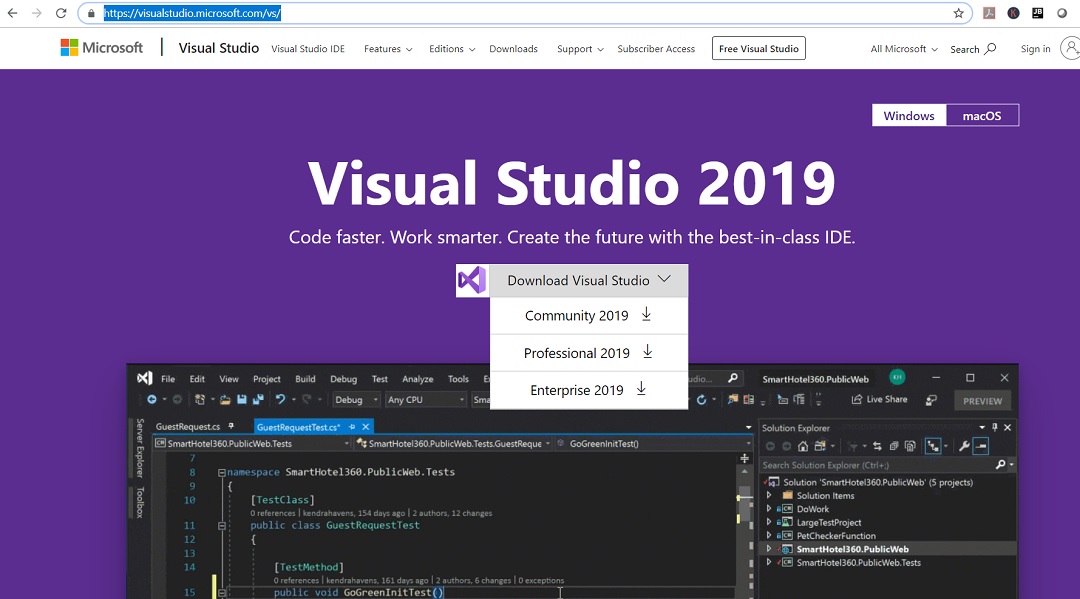This screenshot has height=599, width=1080.
Task: Select the Visual Studio logo in the IDE titlebar
Action: (145, 379)
